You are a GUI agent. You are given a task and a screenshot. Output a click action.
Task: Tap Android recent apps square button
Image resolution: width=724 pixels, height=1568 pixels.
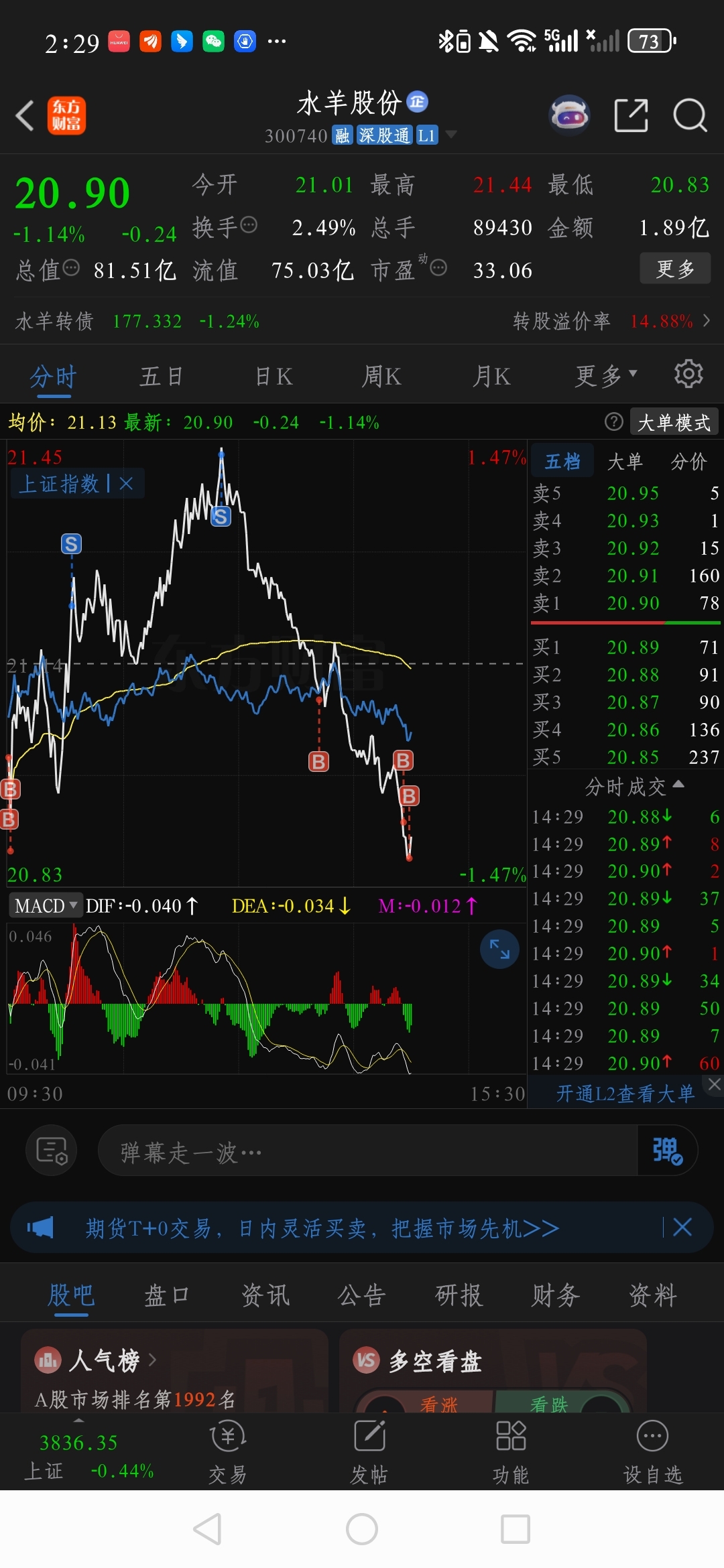click(x=516, y=1529)
